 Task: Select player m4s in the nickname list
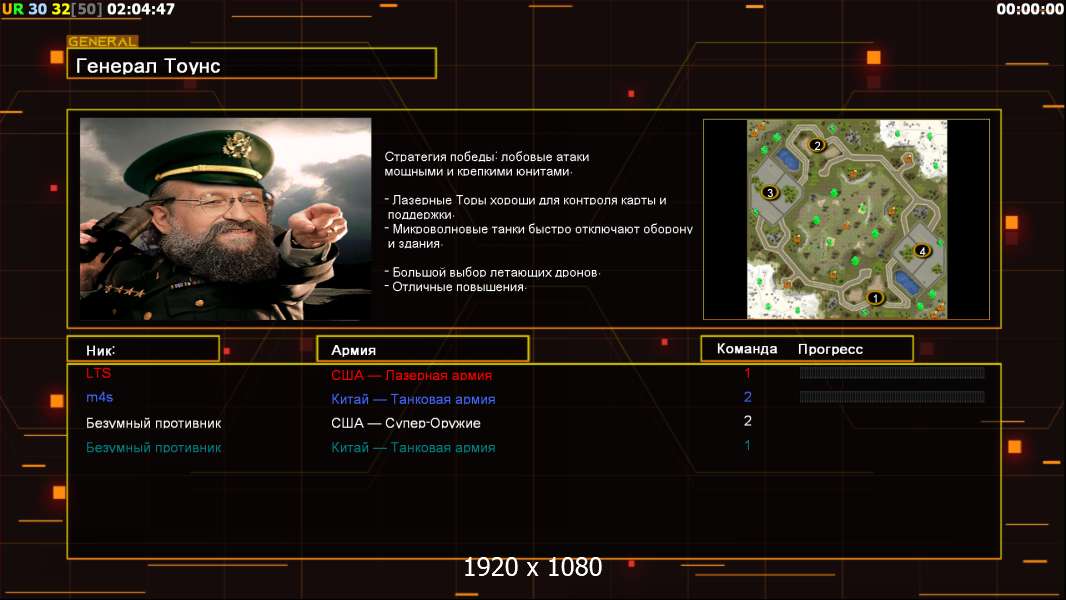100,398
